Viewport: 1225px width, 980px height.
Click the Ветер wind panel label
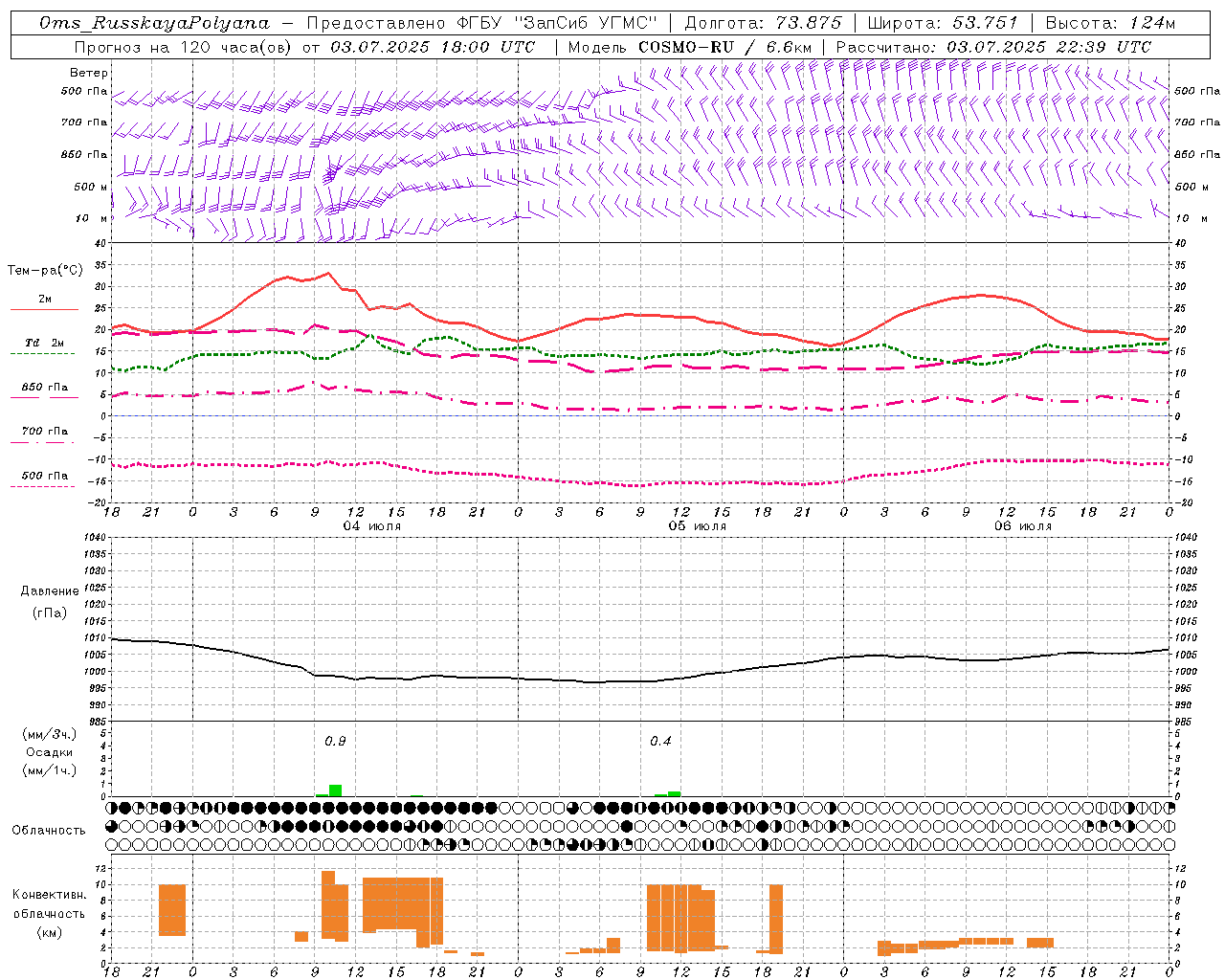(x=89, y=73)
